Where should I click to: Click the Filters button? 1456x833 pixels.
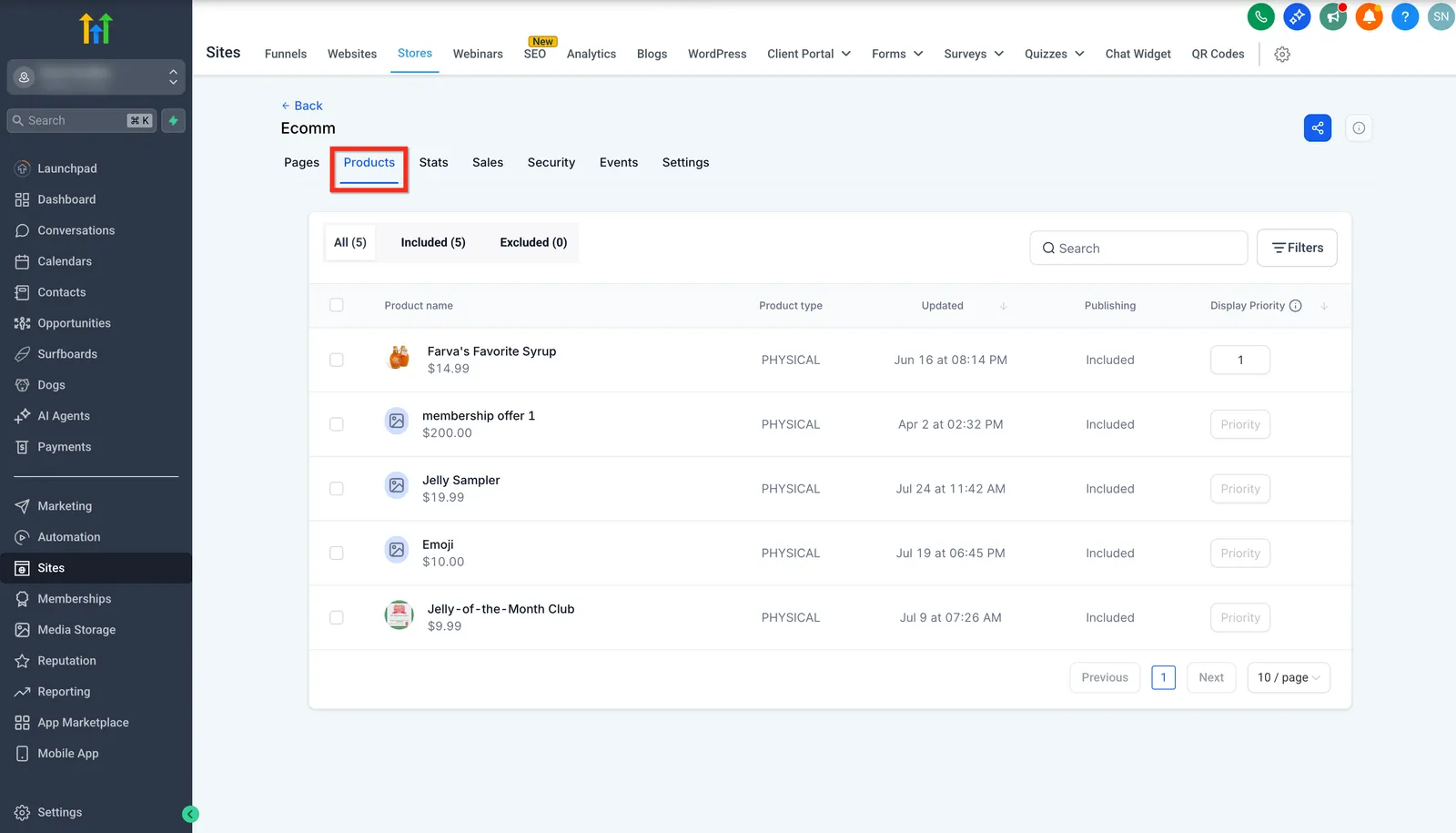[1297, 248]
